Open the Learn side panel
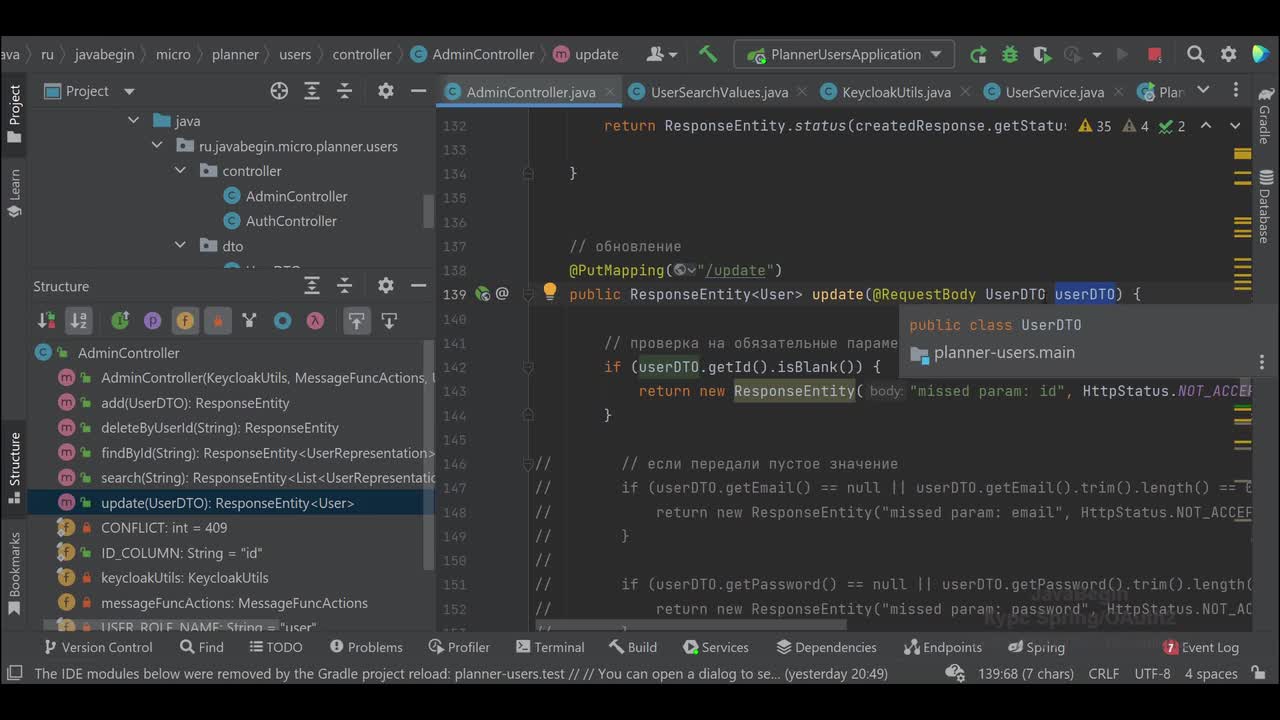 click(14, 195)
